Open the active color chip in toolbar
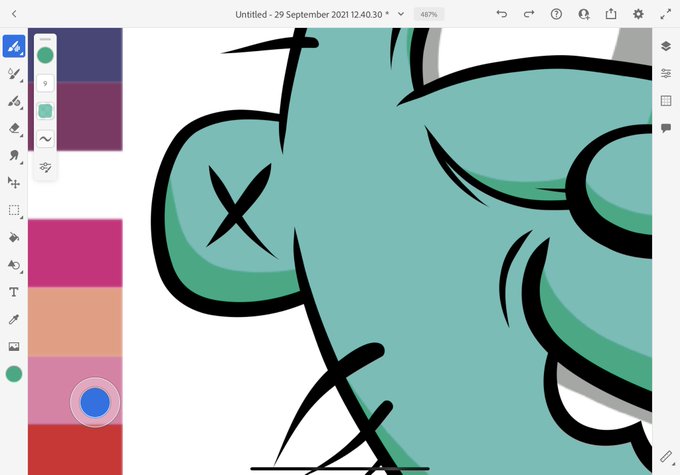Viewport: 680px width, 475px height. coord(14,374)
